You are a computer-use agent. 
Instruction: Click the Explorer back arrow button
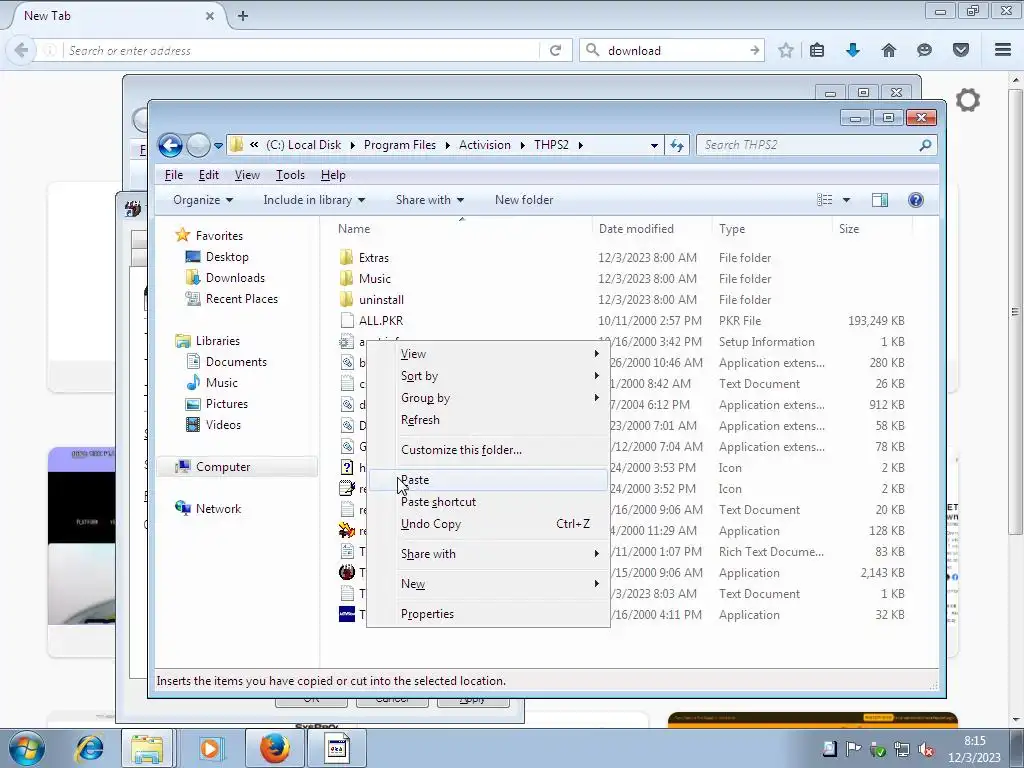pos(170,145)
